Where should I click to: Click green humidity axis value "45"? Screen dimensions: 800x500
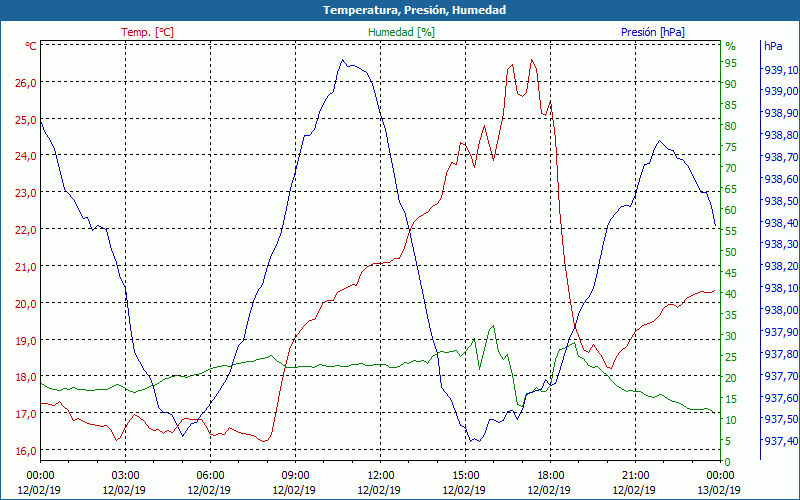(731, 273)
